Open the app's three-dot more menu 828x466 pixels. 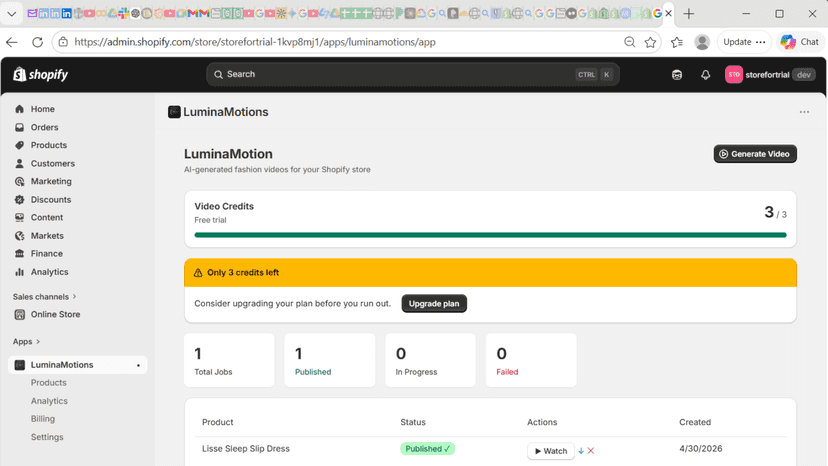click(804, 112)
